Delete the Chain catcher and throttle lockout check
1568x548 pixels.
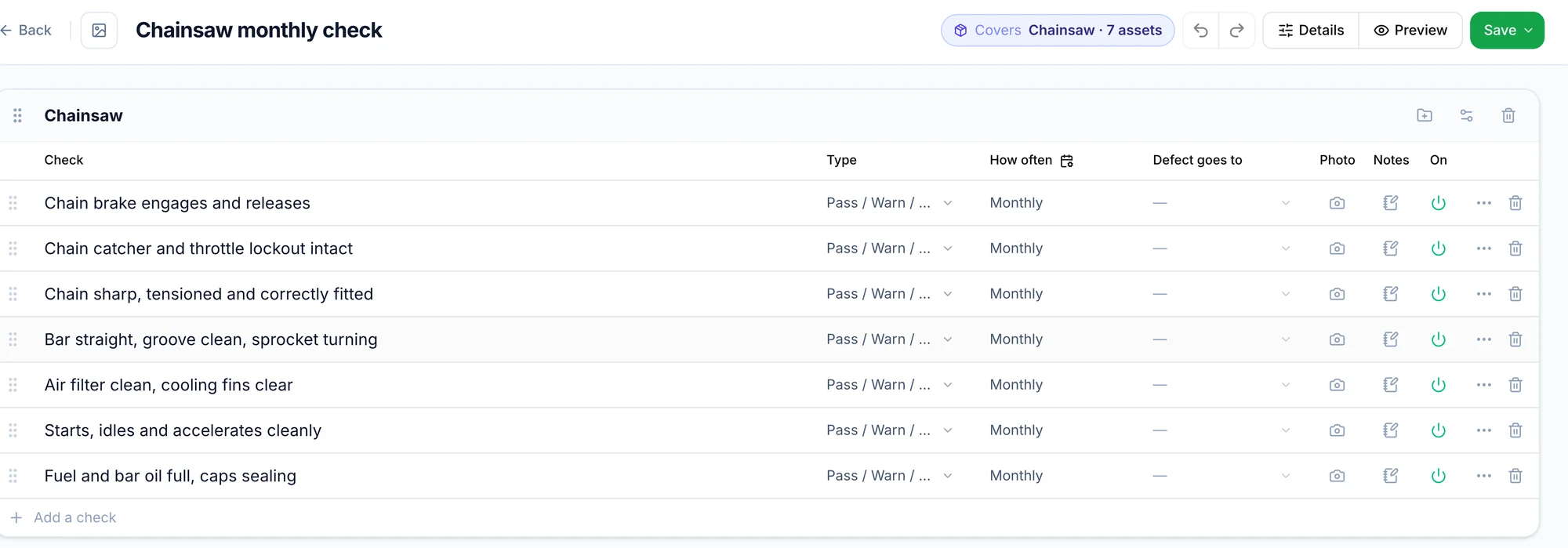(1515, 249)
